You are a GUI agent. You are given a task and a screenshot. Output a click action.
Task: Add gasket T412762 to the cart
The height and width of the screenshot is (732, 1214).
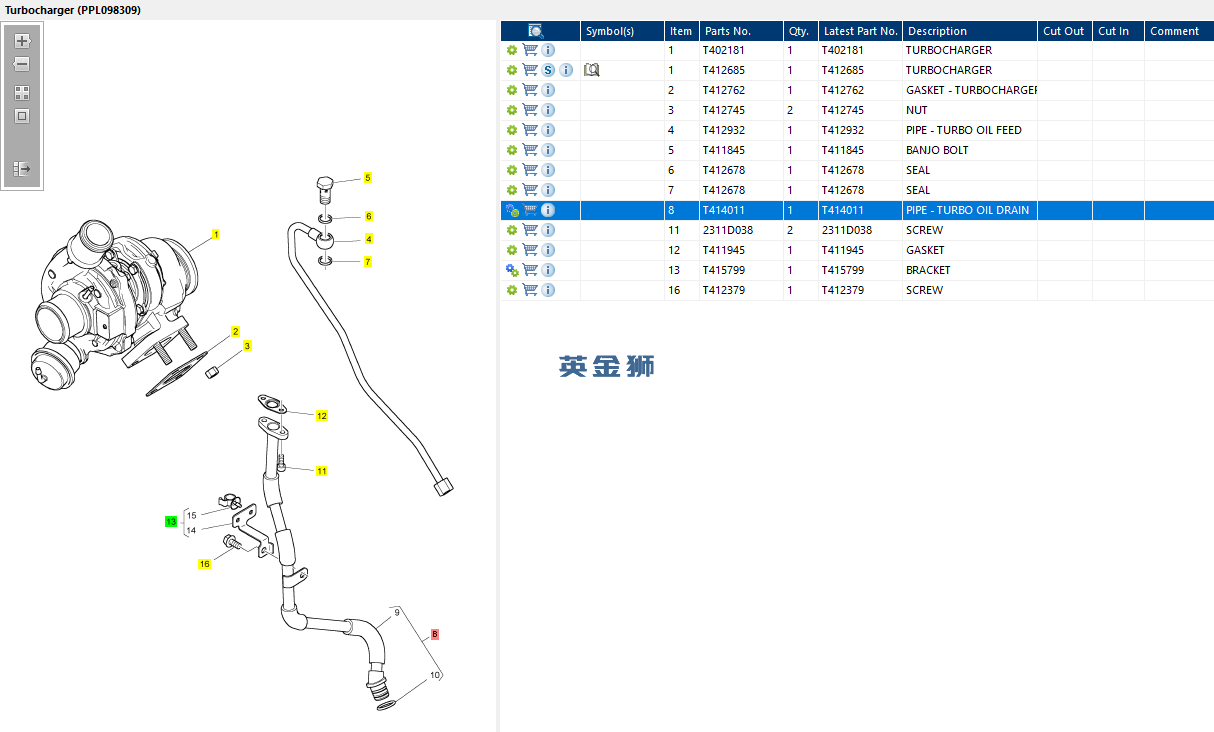tap(530, 90)
